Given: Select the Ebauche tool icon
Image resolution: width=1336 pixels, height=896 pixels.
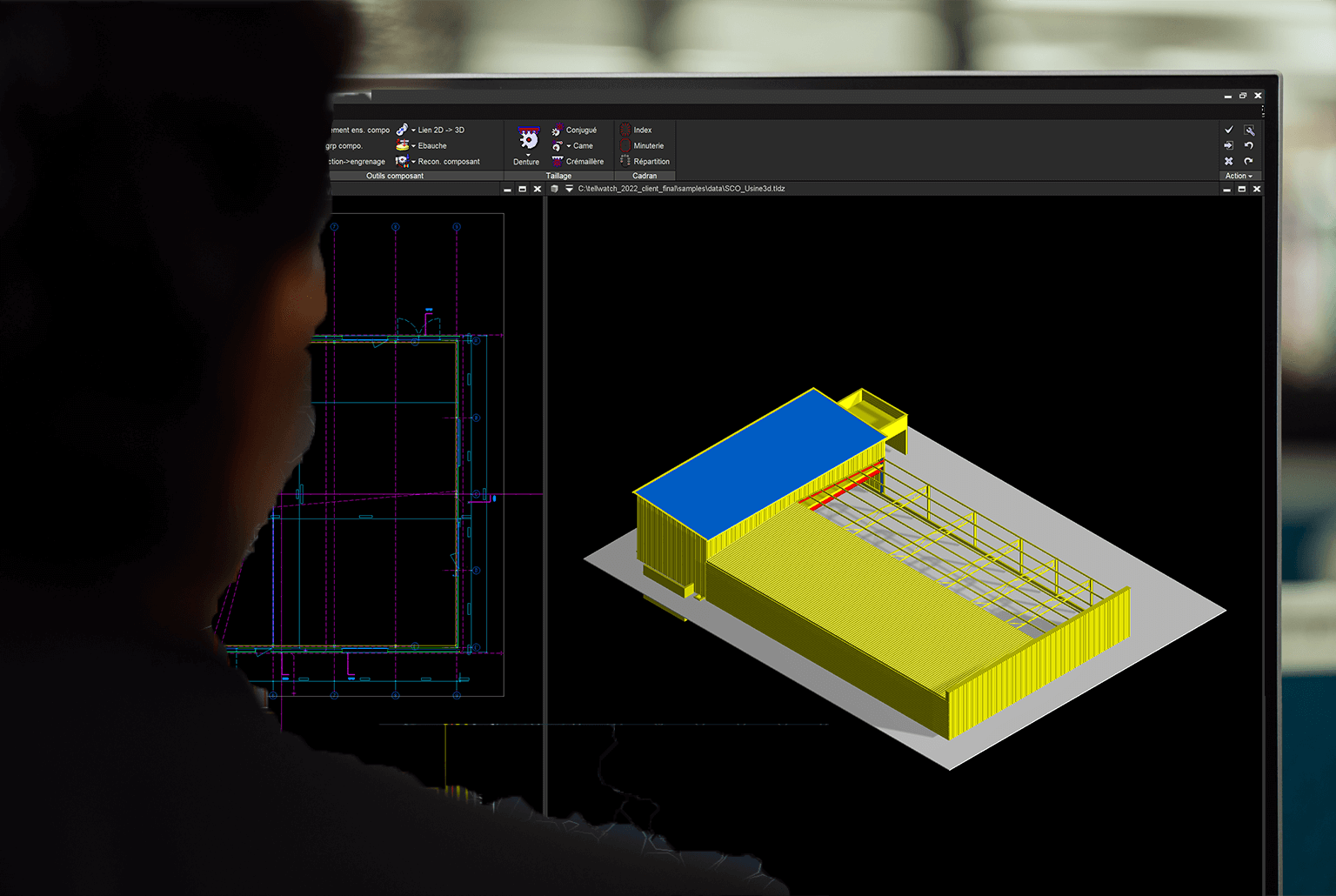Looking at the screenshot, I should tap(402, 145).
